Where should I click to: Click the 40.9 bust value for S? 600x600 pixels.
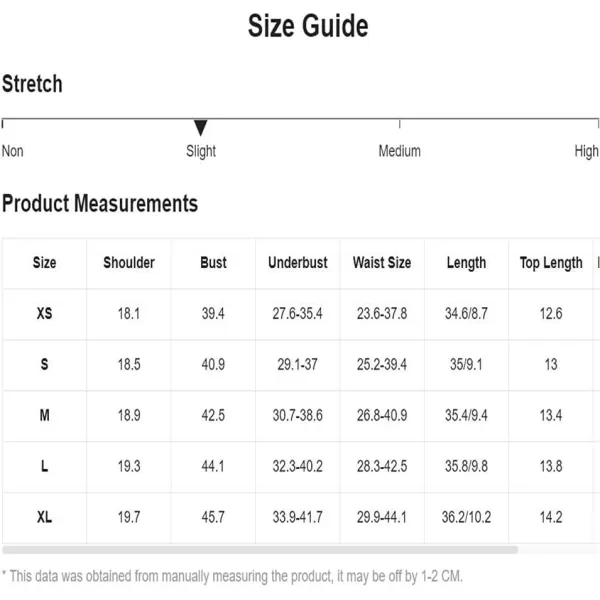pyautogui.click(x=213, y=364)
